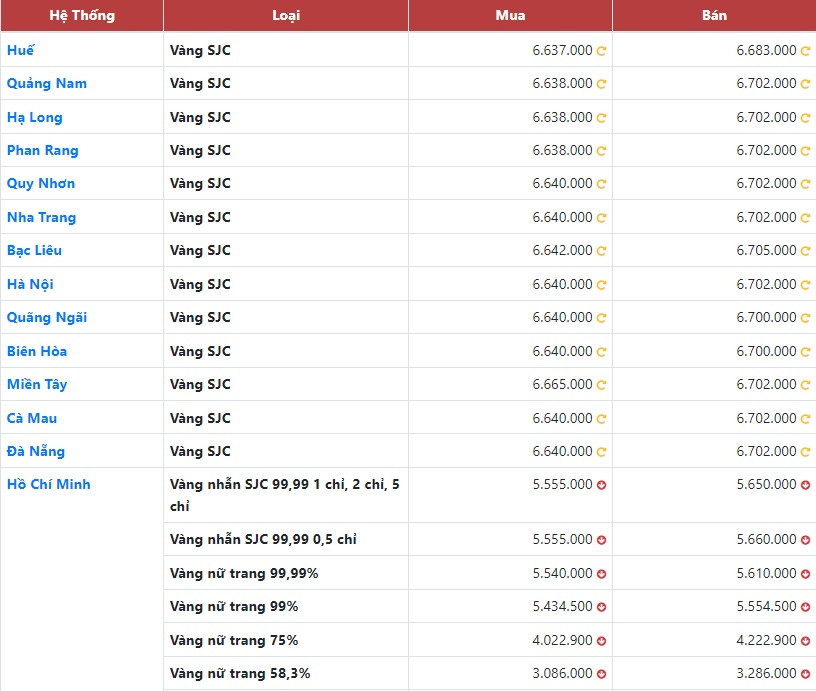Select the Vàng nữ trang 99,99% row label
The height and width of the screenshot is (691, 816).
(244, 573)
